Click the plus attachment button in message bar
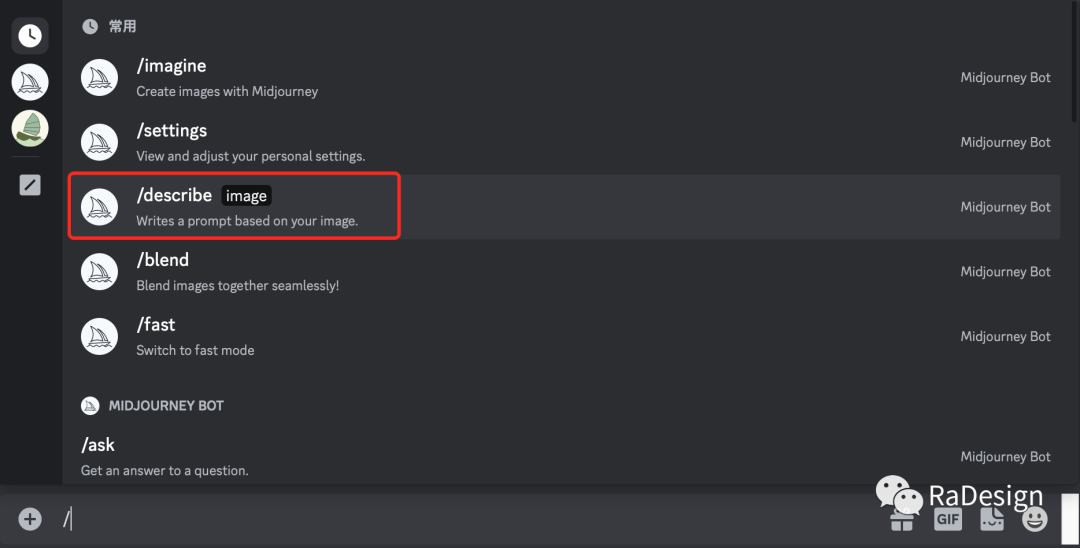 coord(30,519)
